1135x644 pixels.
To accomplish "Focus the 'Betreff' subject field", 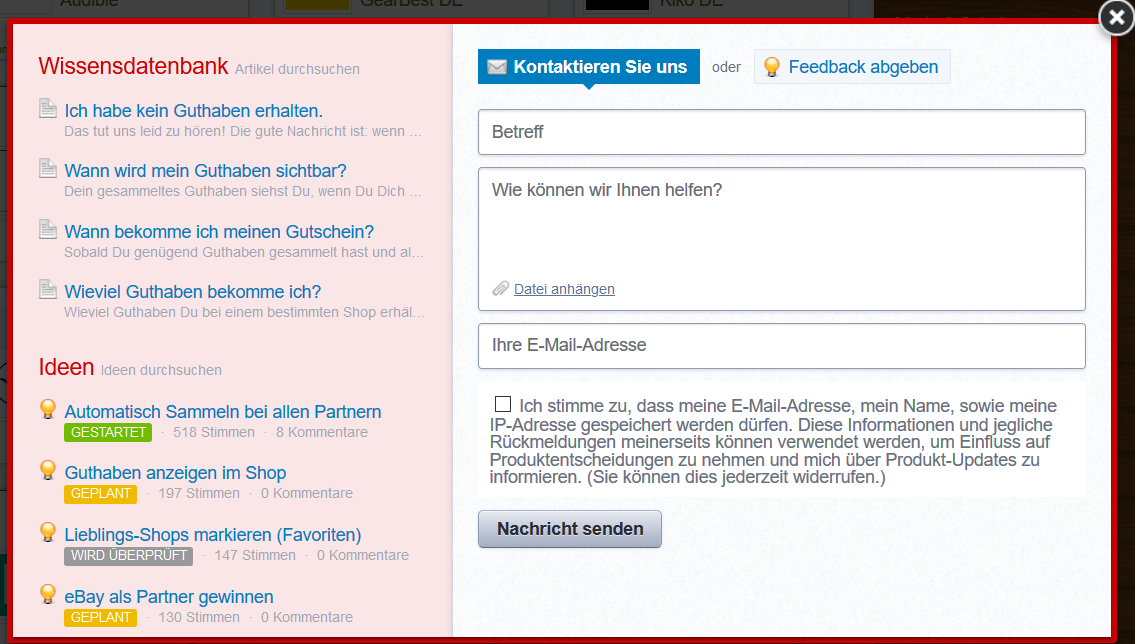I will [x=782, y=132].
